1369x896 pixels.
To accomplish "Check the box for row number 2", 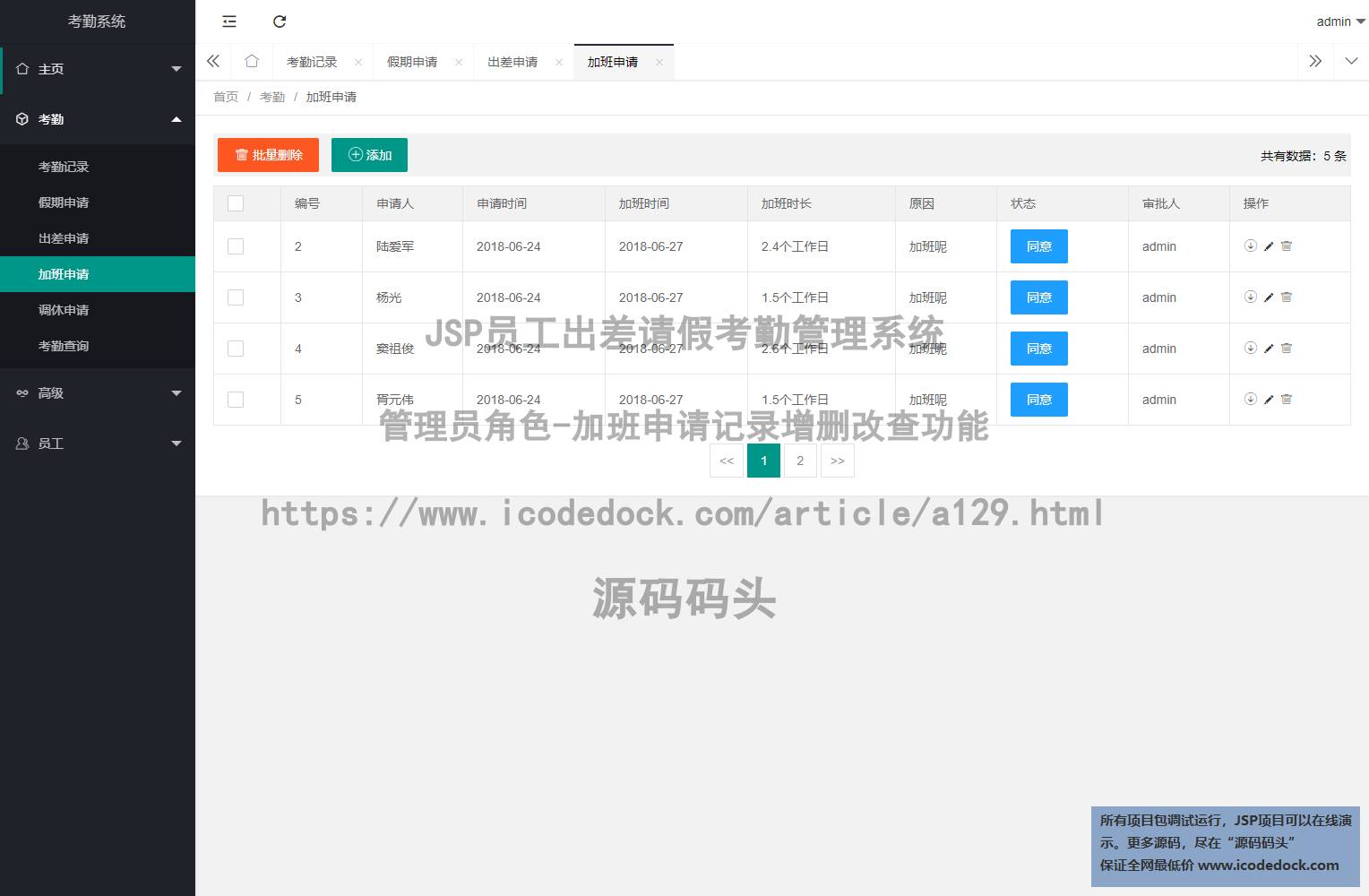I will click(x=236, y=246).
